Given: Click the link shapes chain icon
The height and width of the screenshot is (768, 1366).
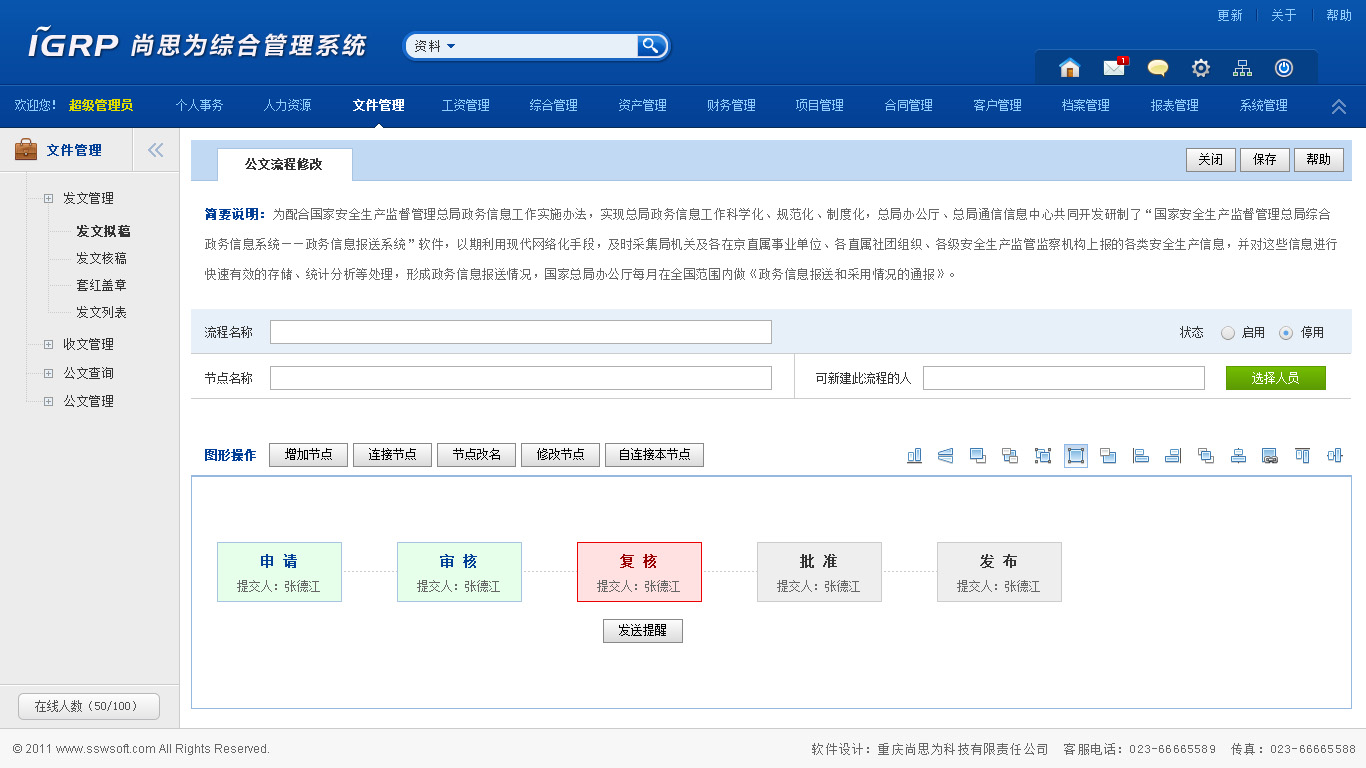Looking at the screenshot, I should tap(1270, 456).
